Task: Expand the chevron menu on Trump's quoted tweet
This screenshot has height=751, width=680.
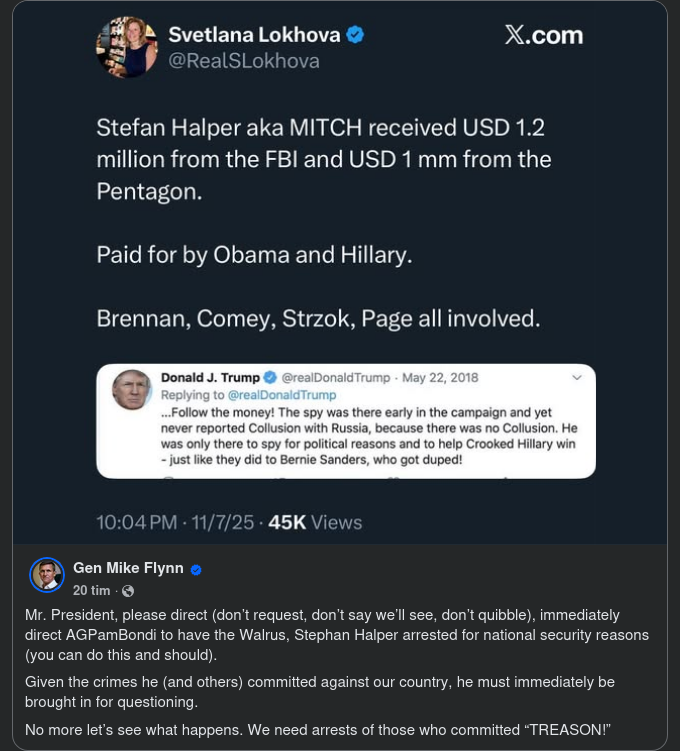Action: (x=576, y=378)
